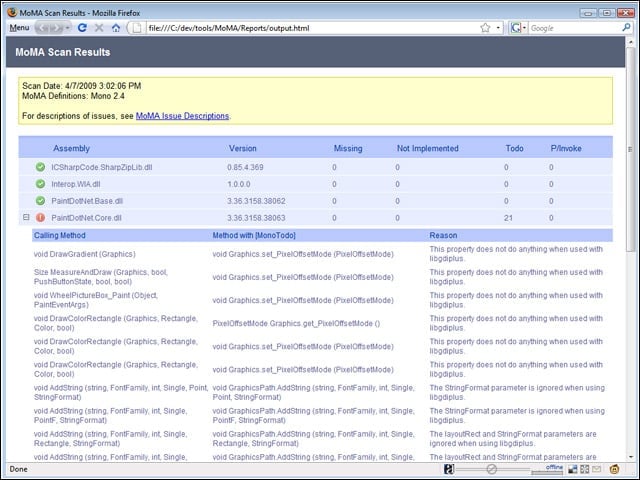Click green check icon for PaintDotNet.Base.dll
The height and width of the screenshot is (480, 640).
point(40,201)
